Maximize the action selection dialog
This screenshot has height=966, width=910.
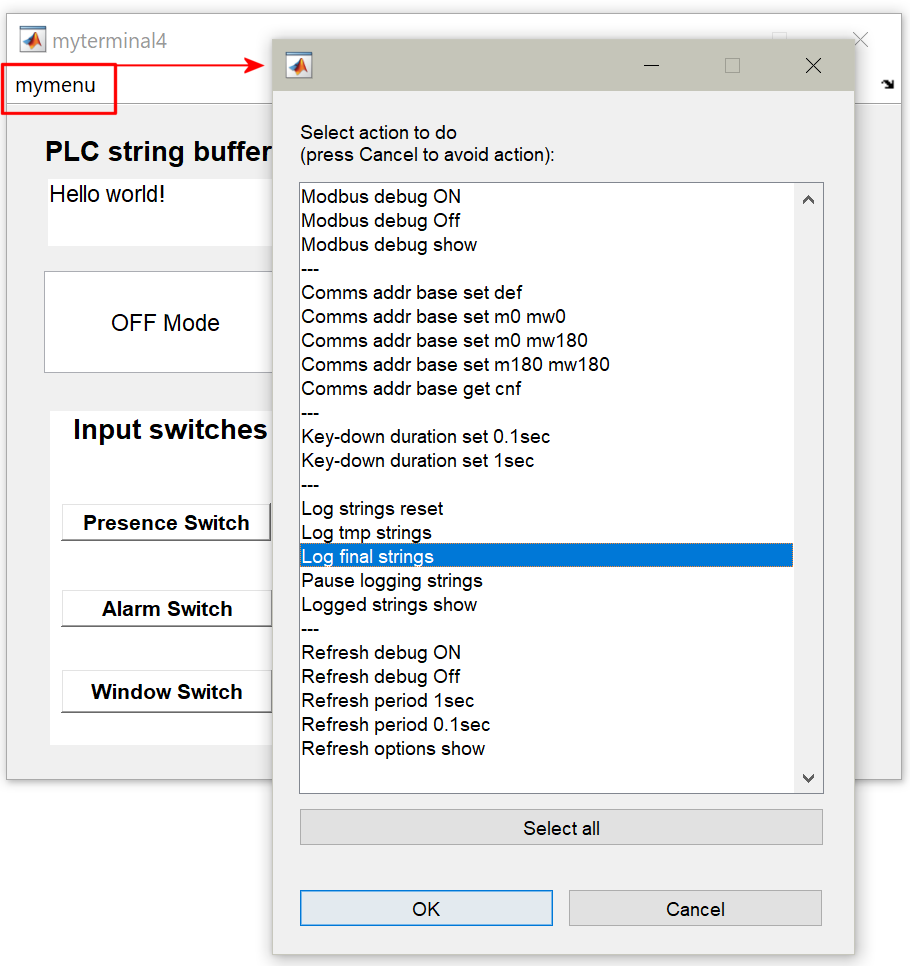pos(732,66)
